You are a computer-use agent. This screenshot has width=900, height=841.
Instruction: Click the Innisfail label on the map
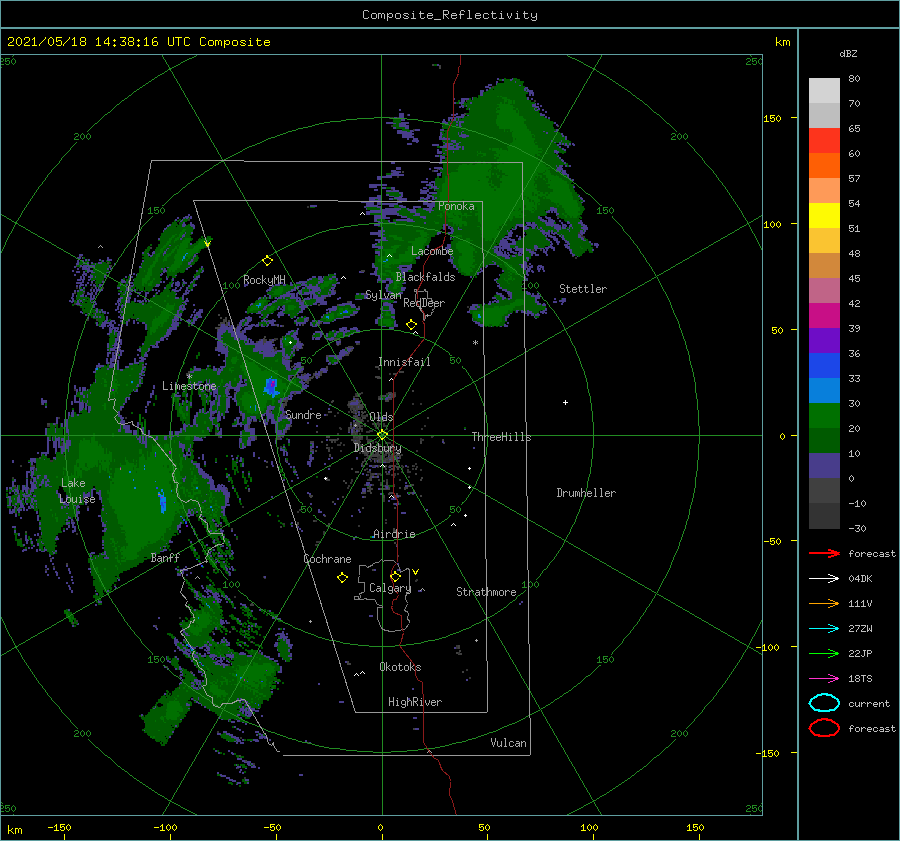(404, 362)
